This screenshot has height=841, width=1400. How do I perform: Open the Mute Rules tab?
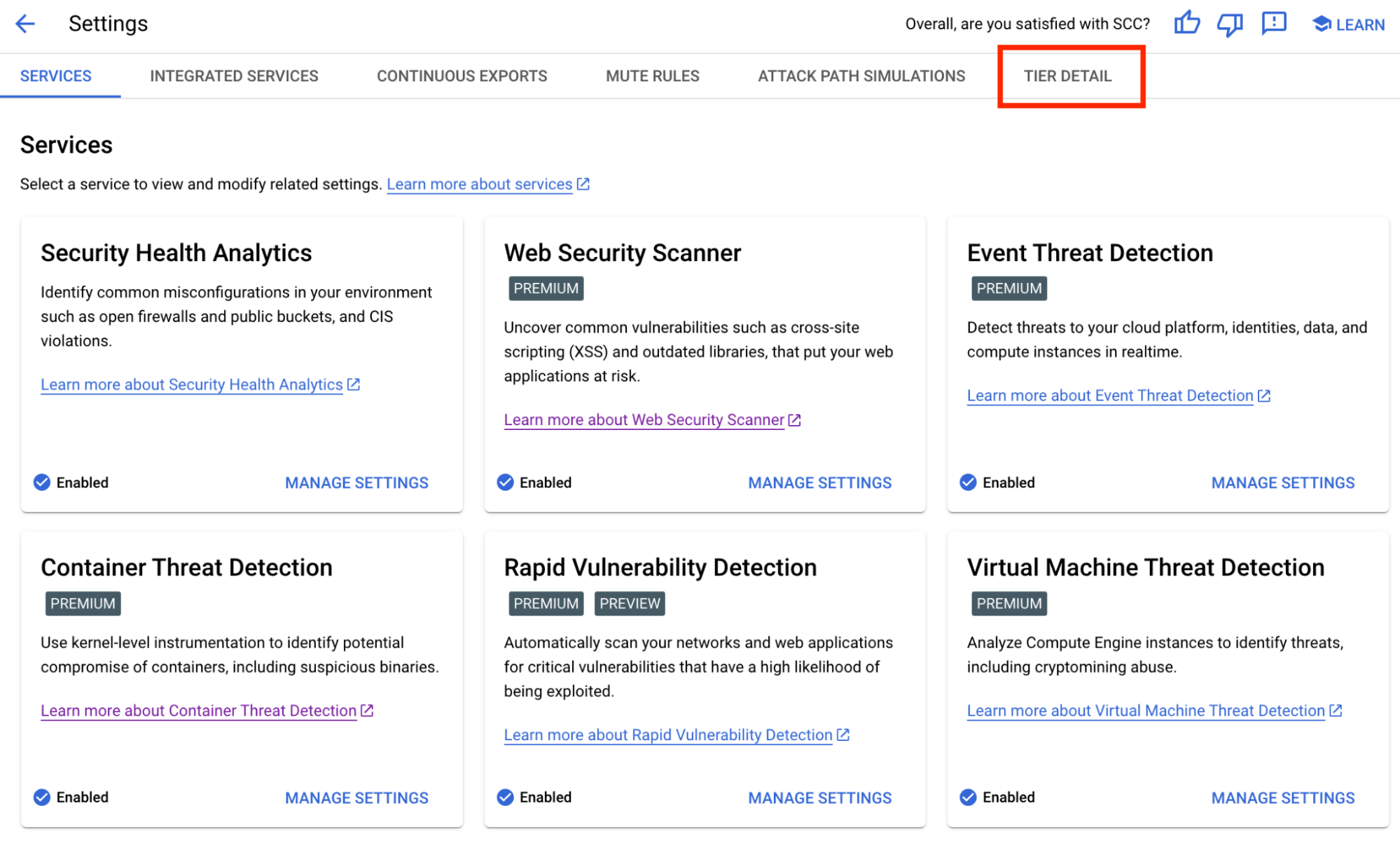pyautogui.click(x=652, y=76)
